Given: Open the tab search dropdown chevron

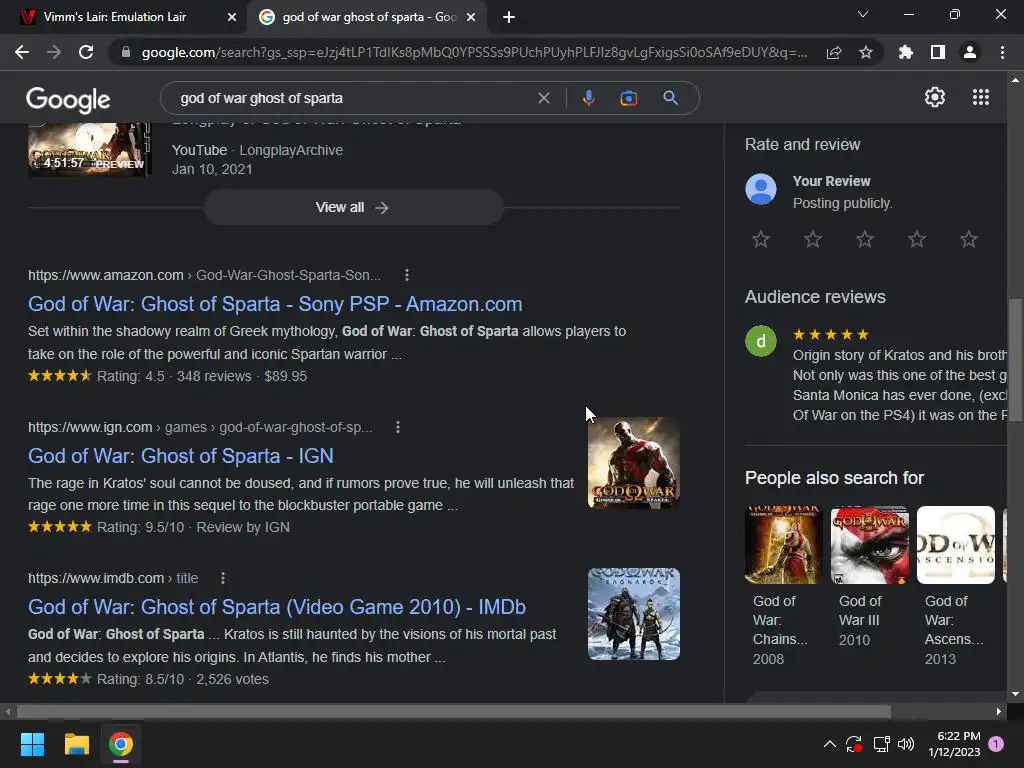Looking at the screenshot, I should point(863,14).
